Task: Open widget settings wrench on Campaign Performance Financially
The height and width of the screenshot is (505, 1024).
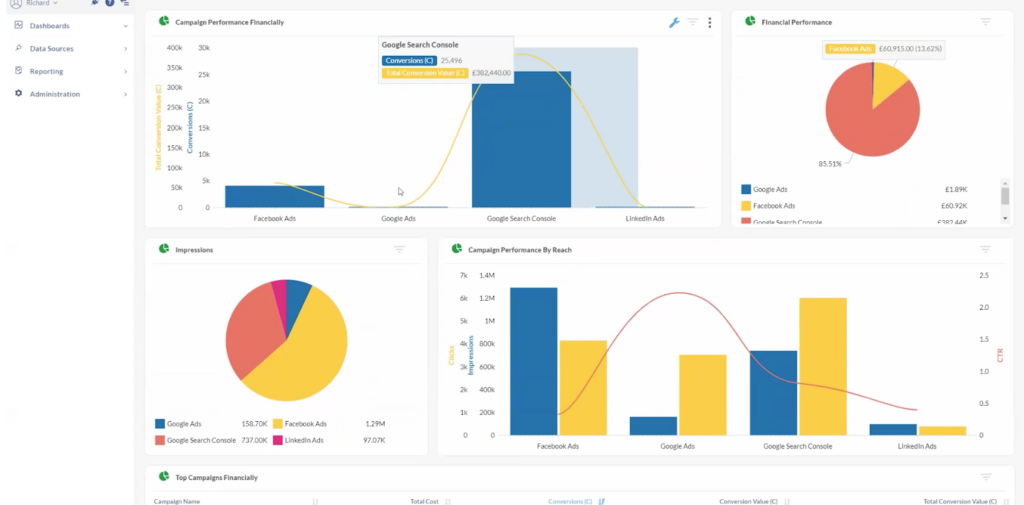Action: click(x=674, y=23)
